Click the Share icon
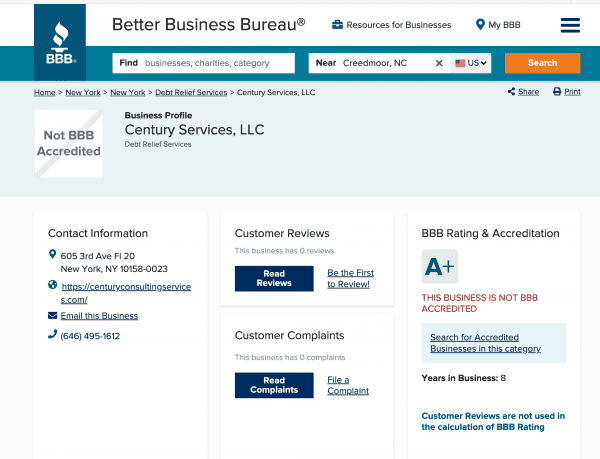600x459 pixels. tap(510, 92)
